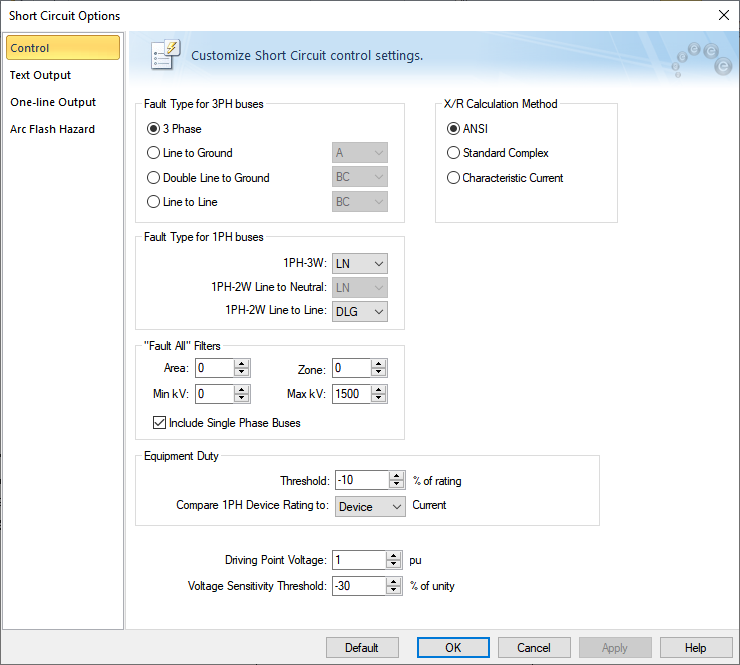Select the Line to Ground fault type
Viewport: 740px width, 665px height.
153,153
